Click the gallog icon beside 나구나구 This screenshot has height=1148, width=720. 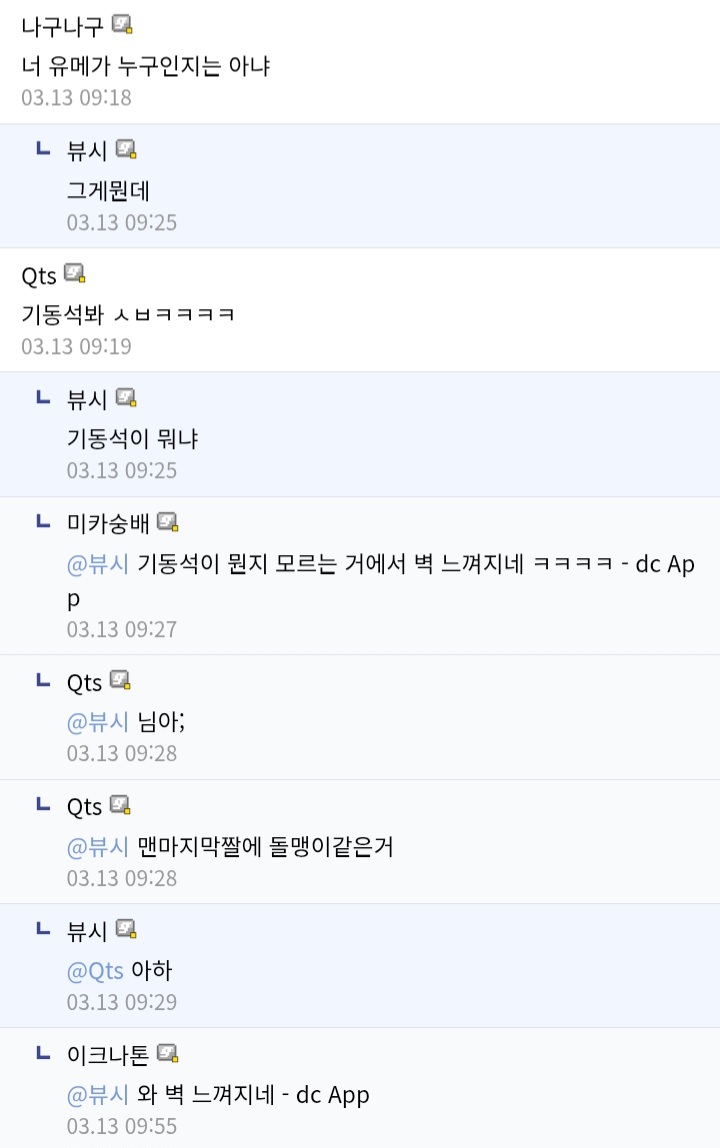[x=122, y=25]
